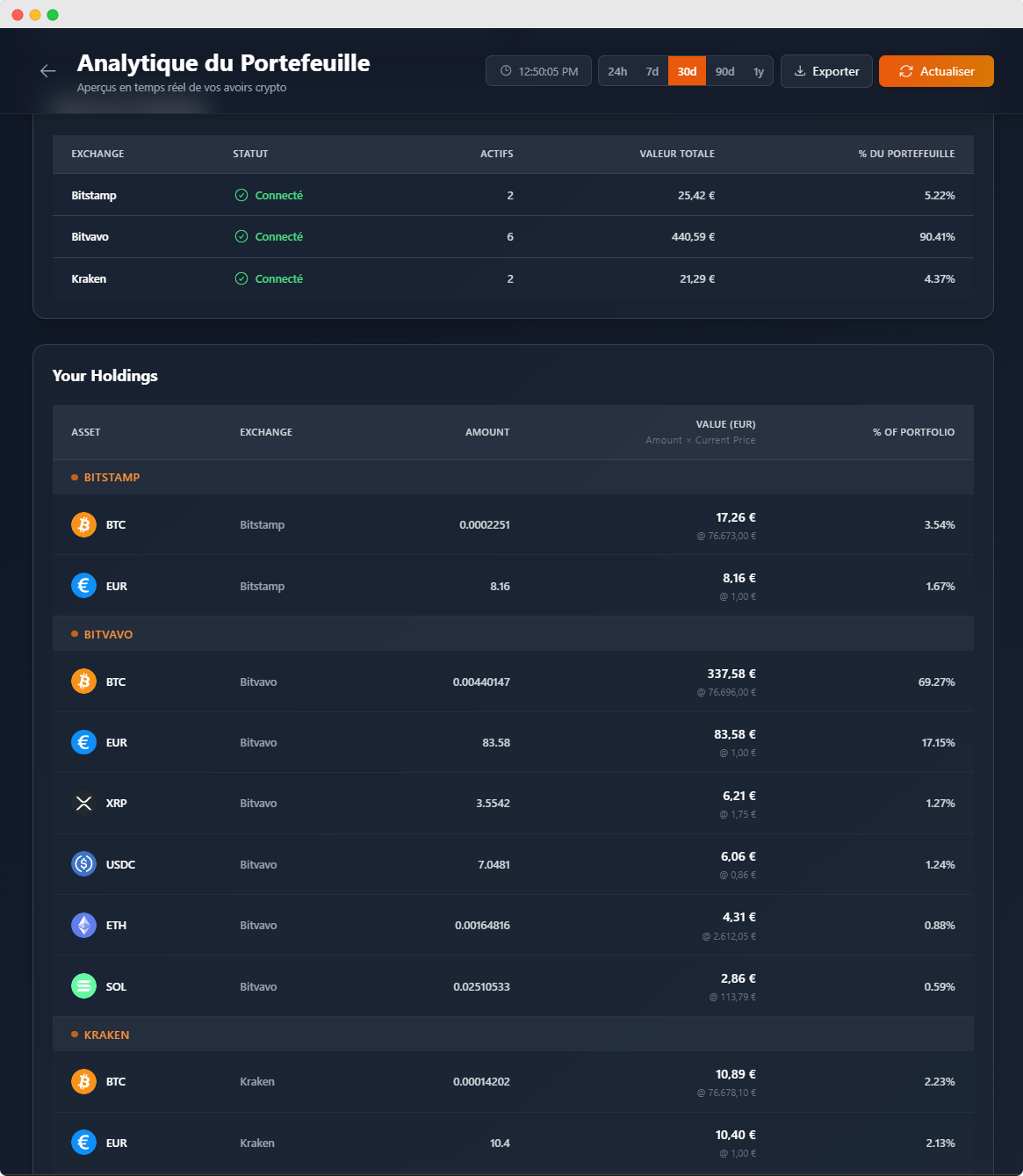Image resolution: width=1023 pixels, height=1176 pixels.
Task: Click the clock icon beside 12:50:05 PM
Action: point(506,71)
